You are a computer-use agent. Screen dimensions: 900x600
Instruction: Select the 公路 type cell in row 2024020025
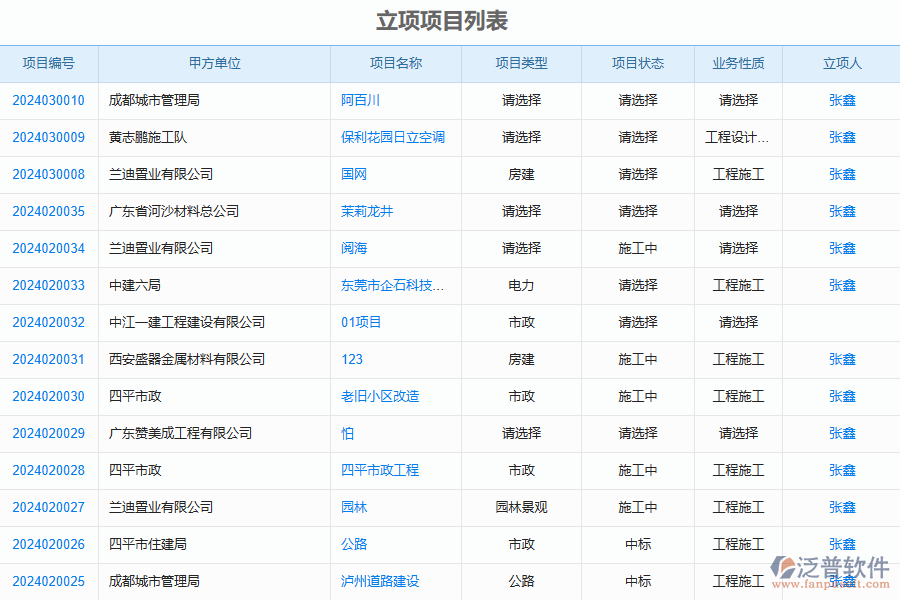click(x=522, y=582)
